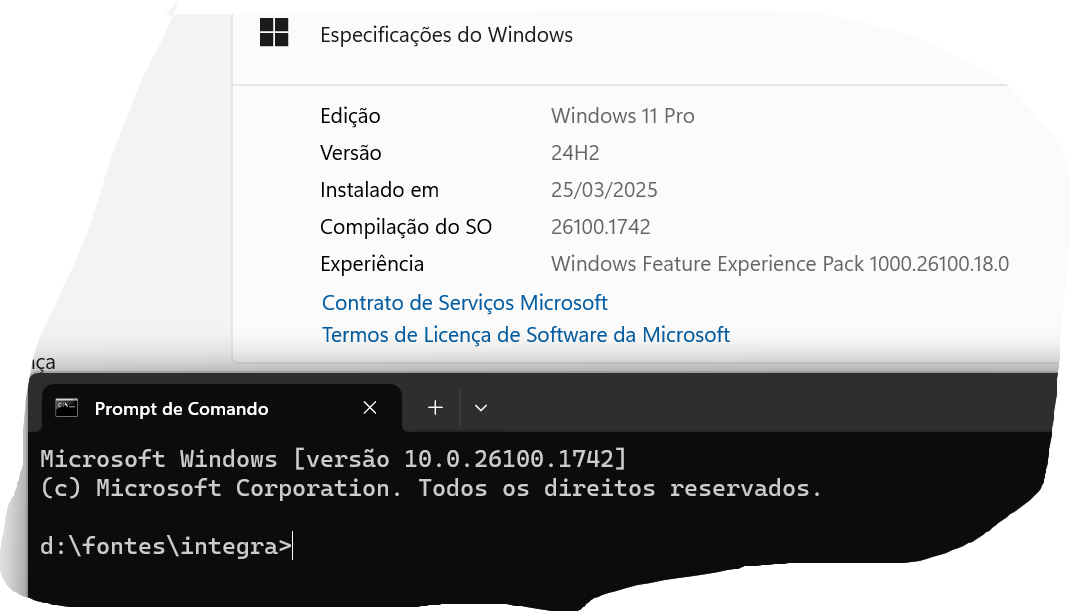Open a new terminal tab with plus
Image resolution: width=1070 pixels, height=611 pixels.
click(435, 408)
